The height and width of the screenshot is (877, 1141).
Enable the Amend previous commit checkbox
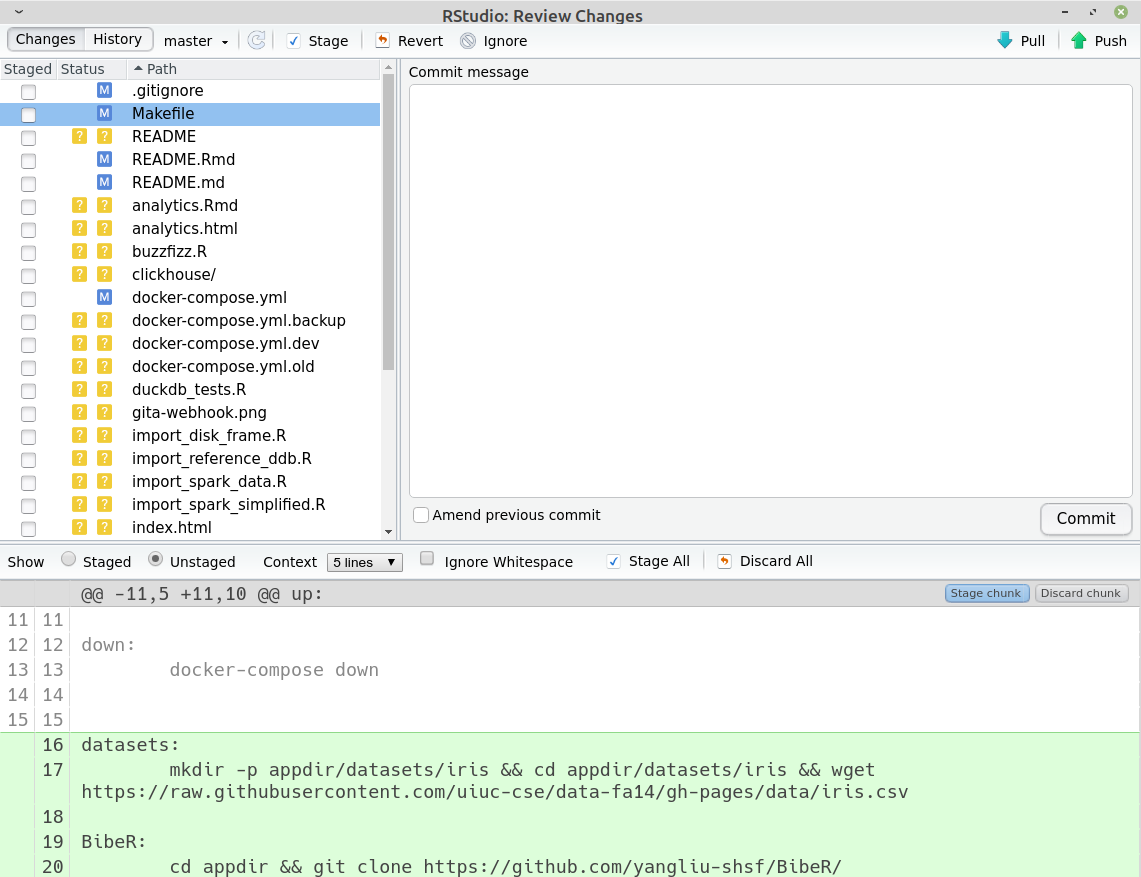click(421, 515)
